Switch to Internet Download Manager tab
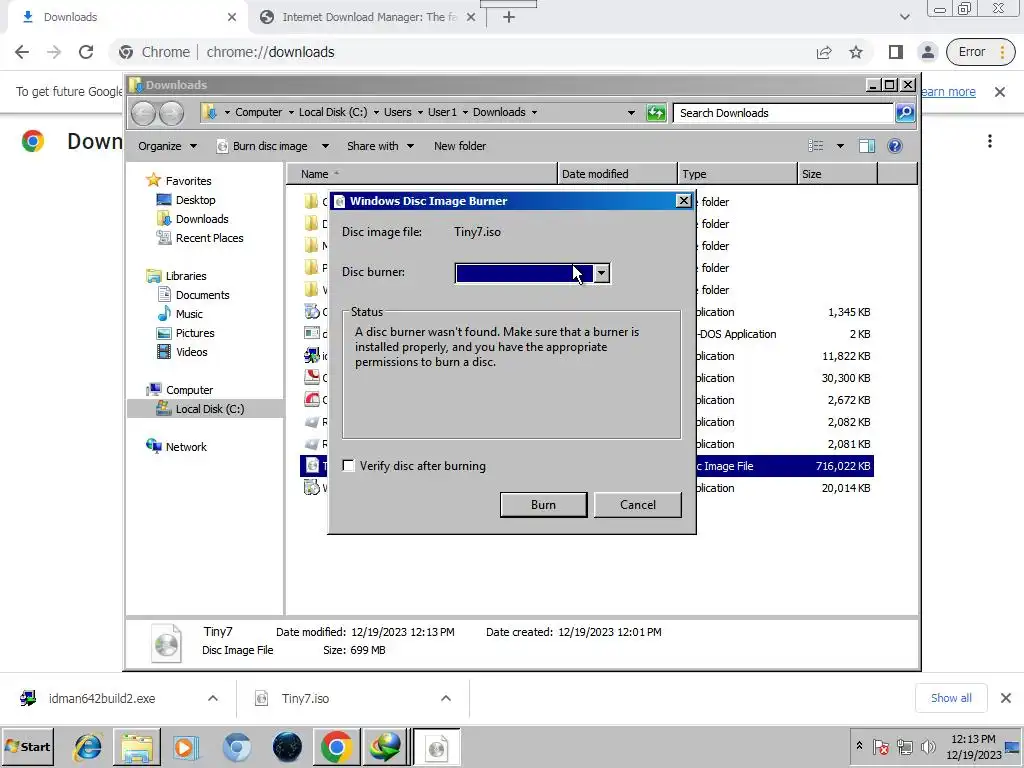This screenshot has height=768, width=1024. (x=367, y=17)
